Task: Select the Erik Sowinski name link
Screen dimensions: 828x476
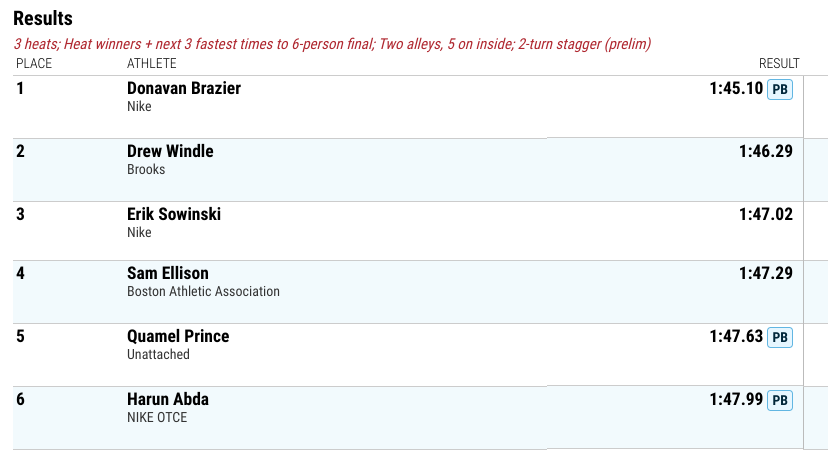Action: click(174, 214)
